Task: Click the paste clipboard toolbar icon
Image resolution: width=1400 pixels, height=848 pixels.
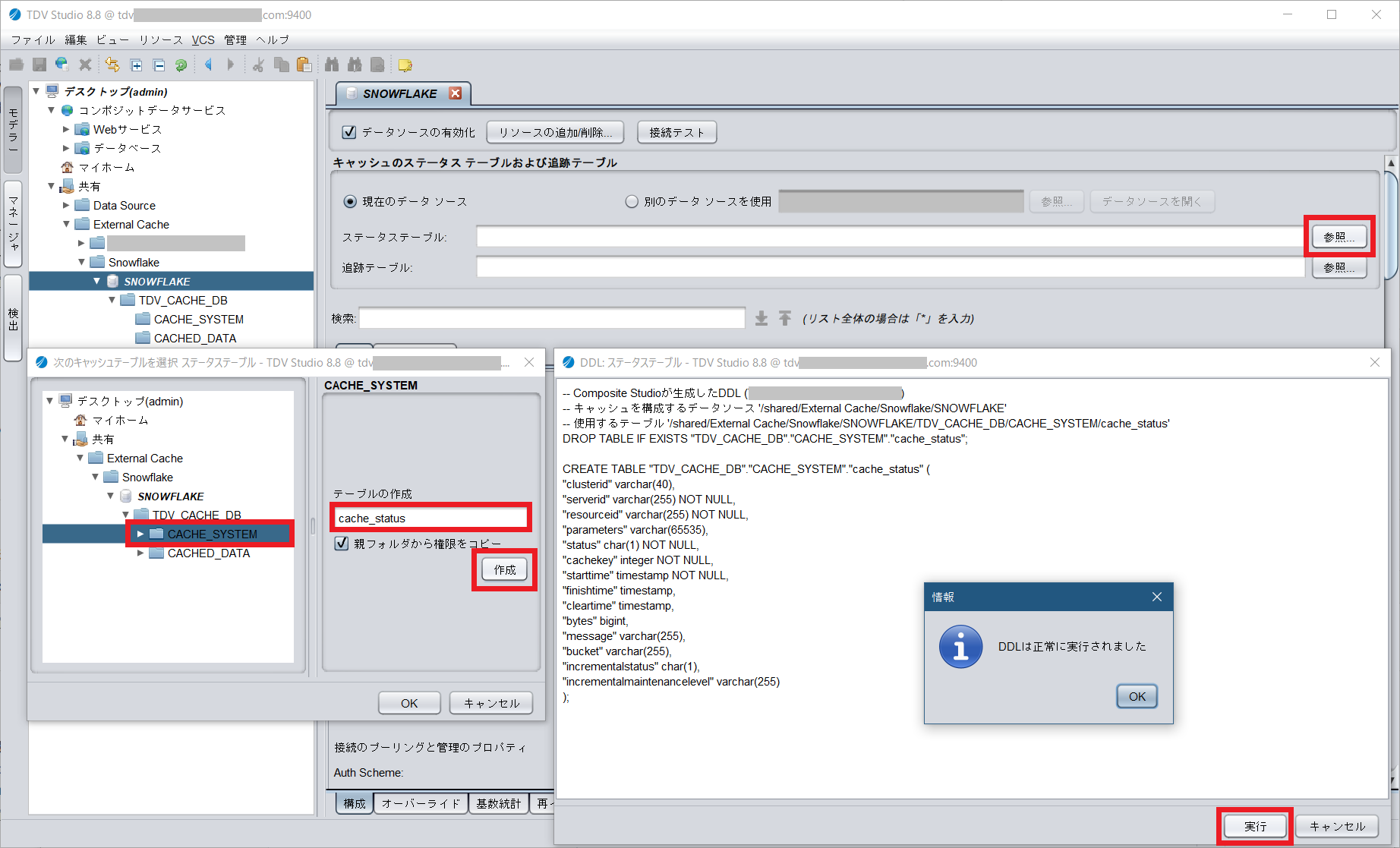Action: pos(304,65)
